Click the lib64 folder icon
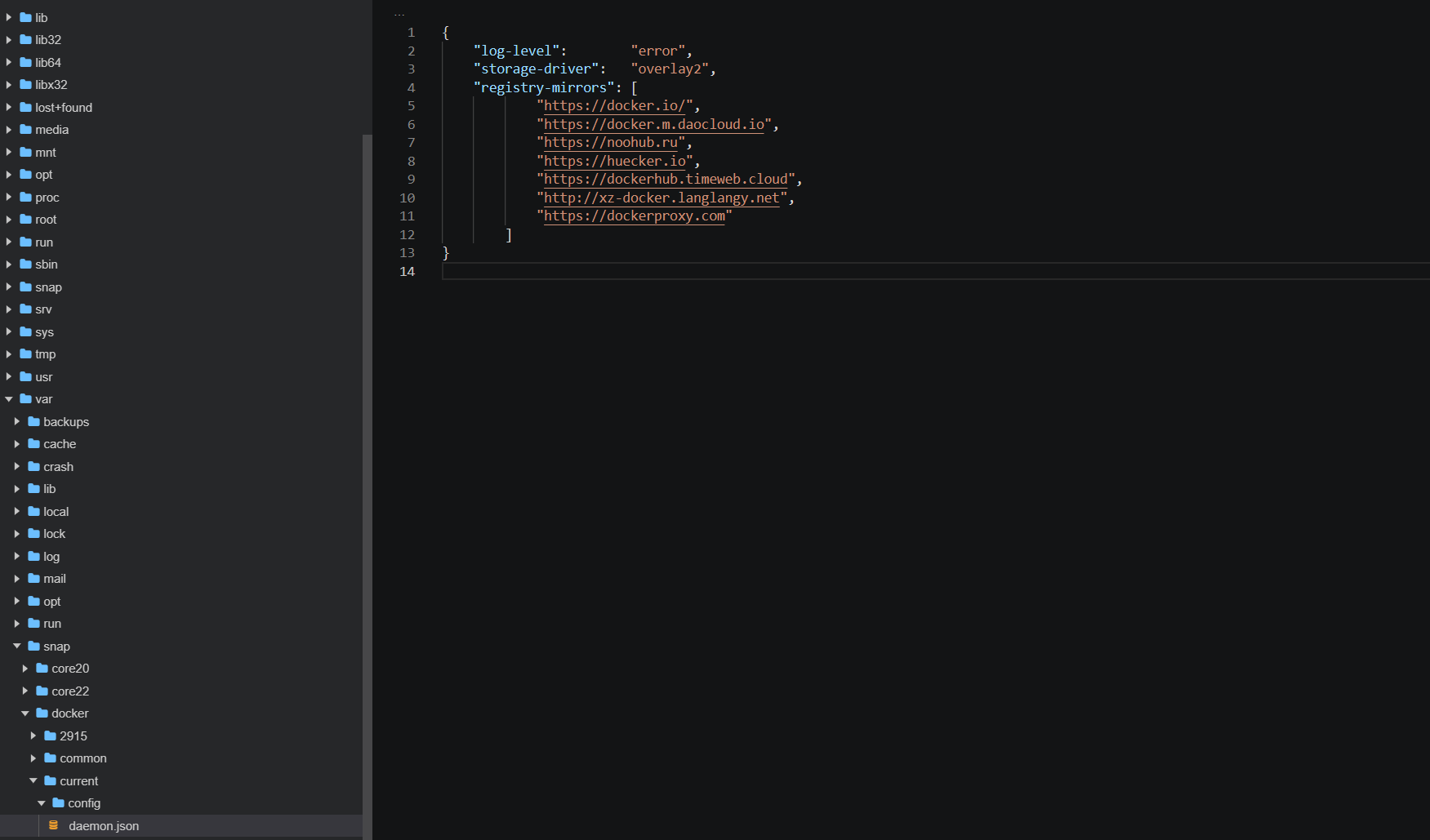Image resolution: width=1430 pixels, height=840 pixels. 25,62
